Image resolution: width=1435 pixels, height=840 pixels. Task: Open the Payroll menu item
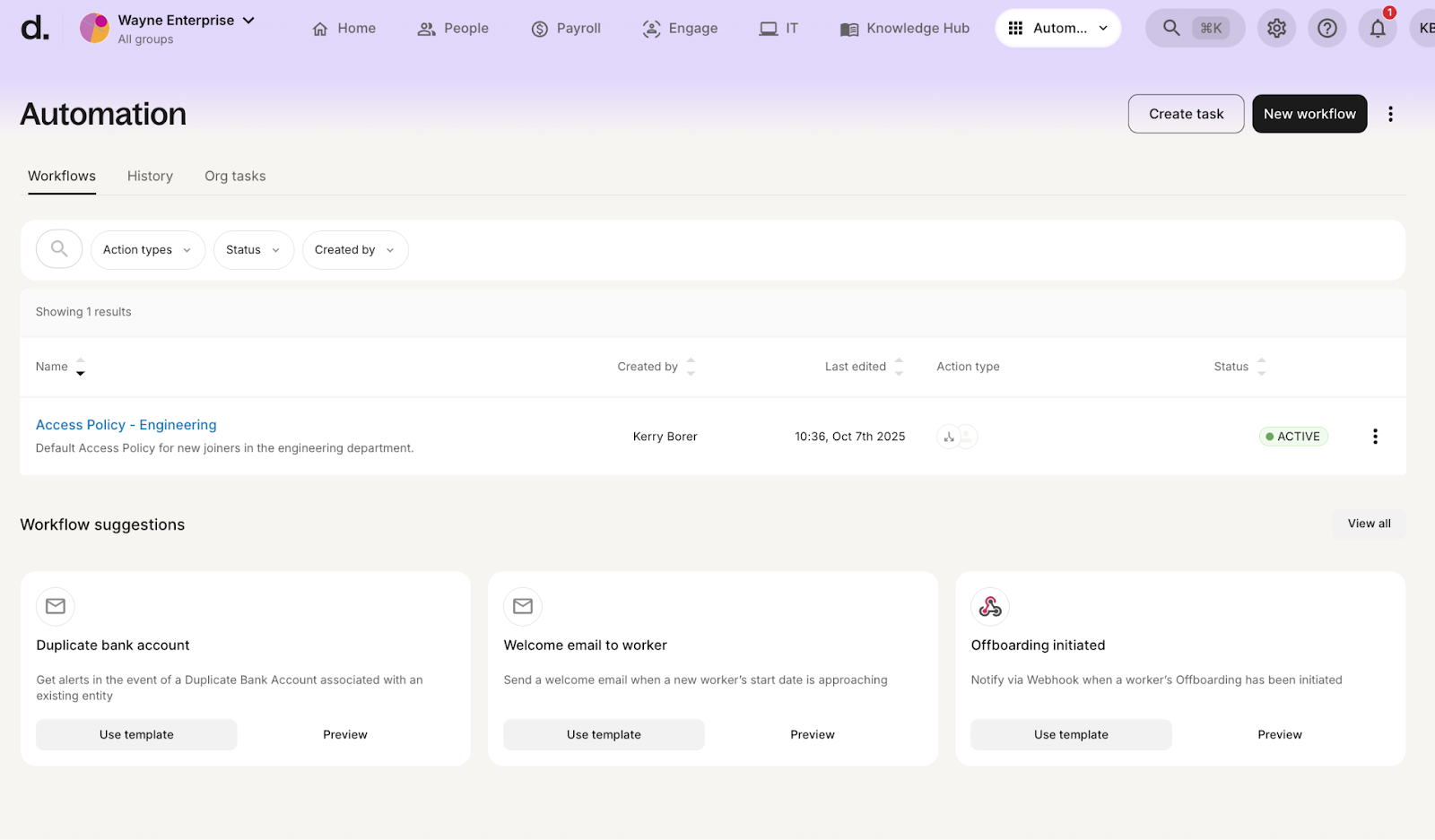coord(566,29)
